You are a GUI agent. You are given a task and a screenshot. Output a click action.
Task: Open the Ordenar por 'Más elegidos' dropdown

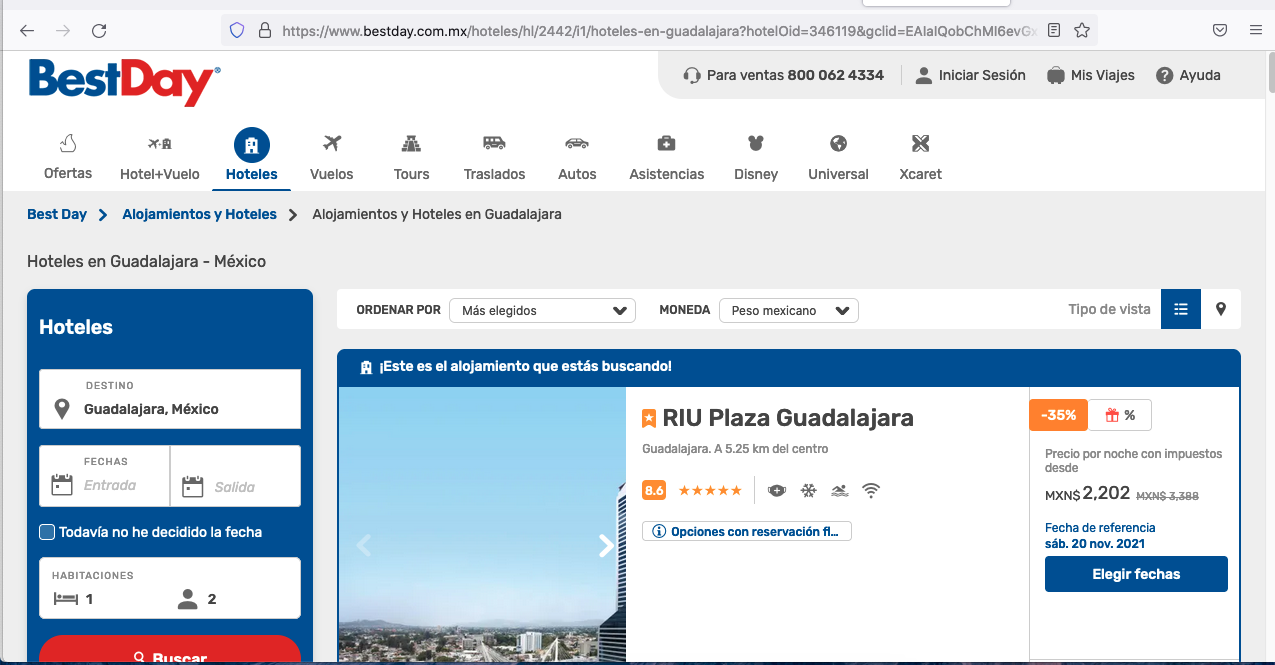(542, 311)
